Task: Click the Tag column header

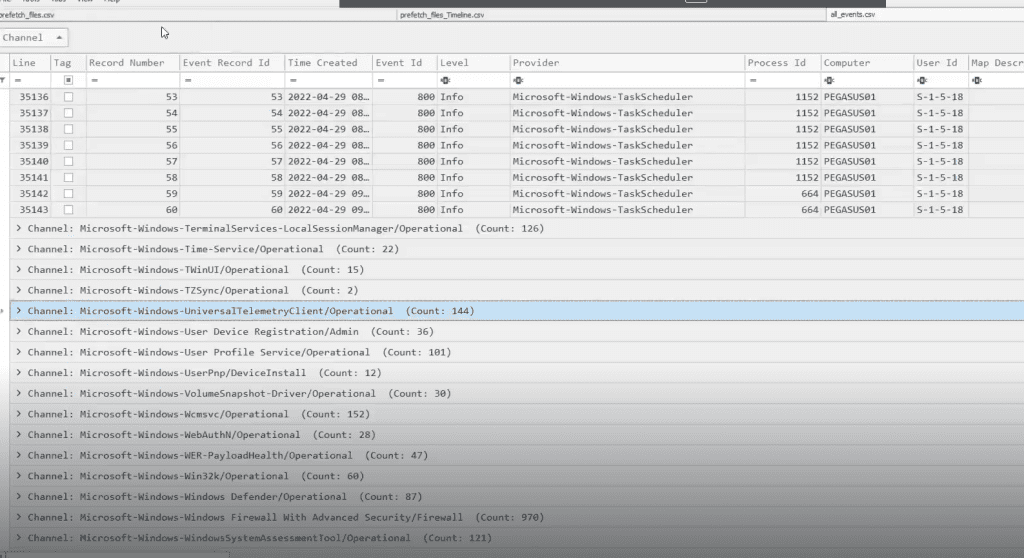Action: click(x=68, y=63)
